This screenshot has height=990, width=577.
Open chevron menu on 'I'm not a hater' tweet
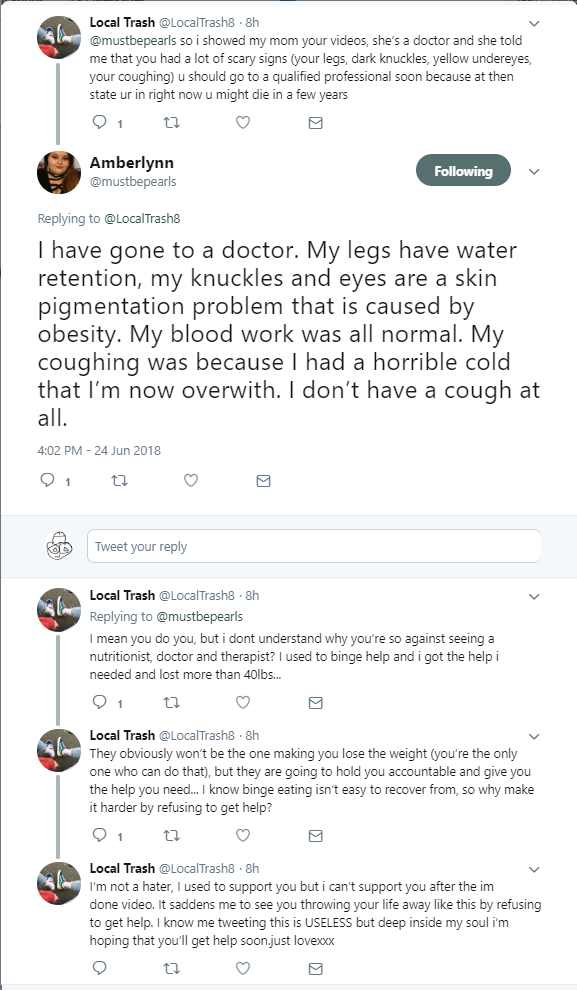click(x=534, y=869)
